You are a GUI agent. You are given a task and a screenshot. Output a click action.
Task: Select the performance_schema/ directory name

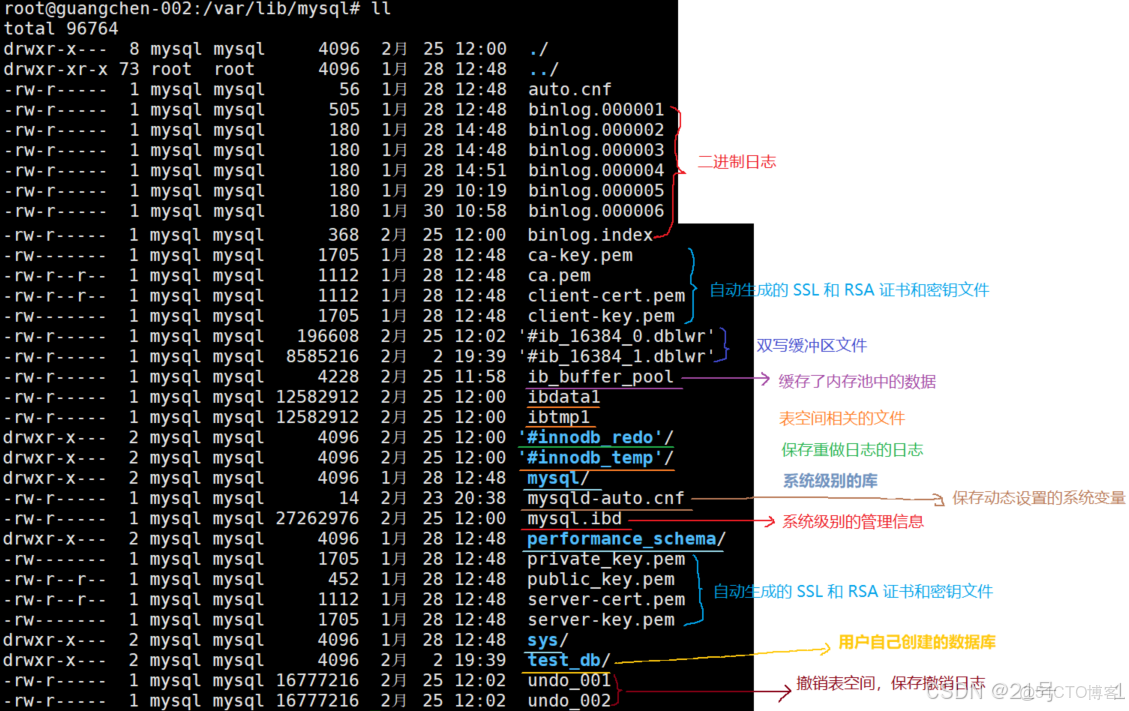click(626, 538)
